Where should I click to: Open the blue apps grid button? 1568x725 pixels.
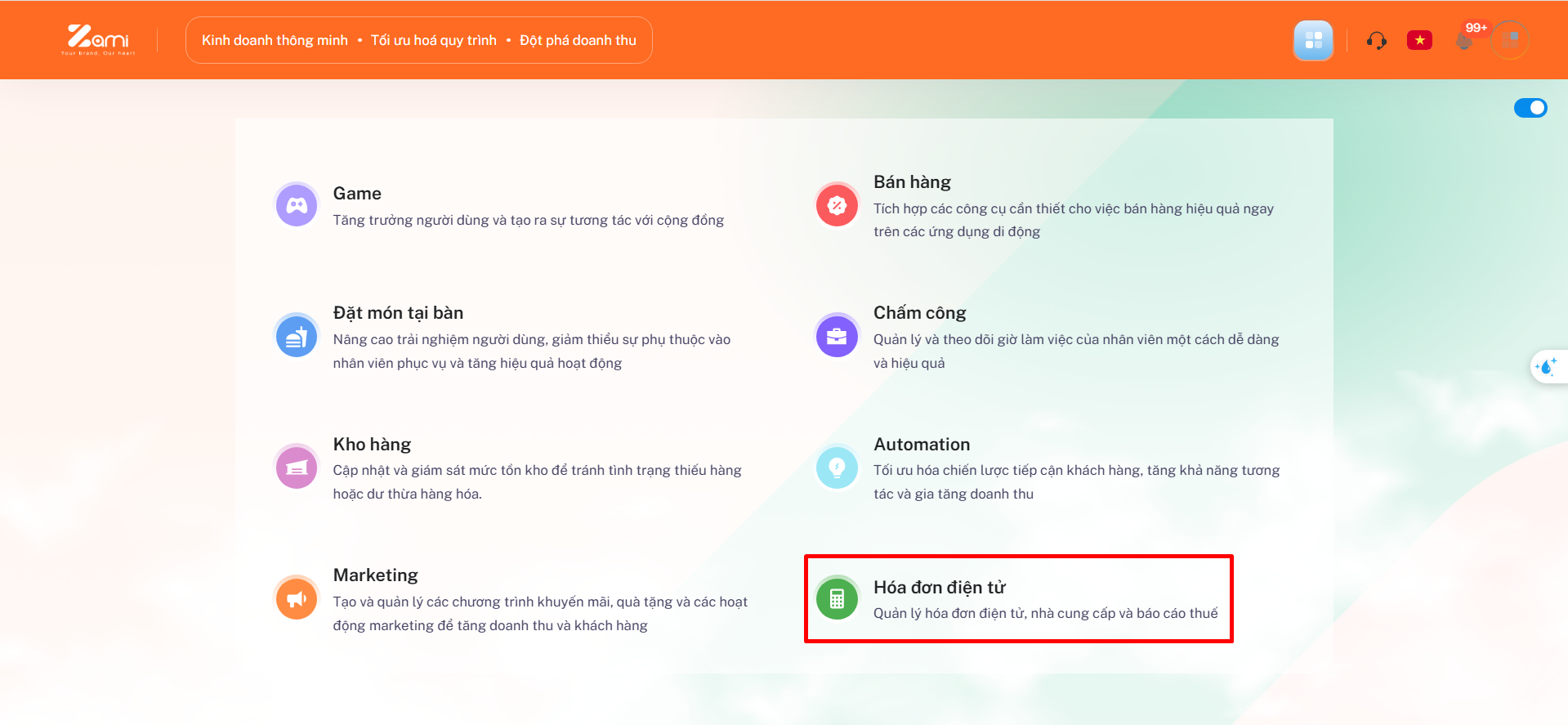pyautogui.click(x=1313, y=40)
